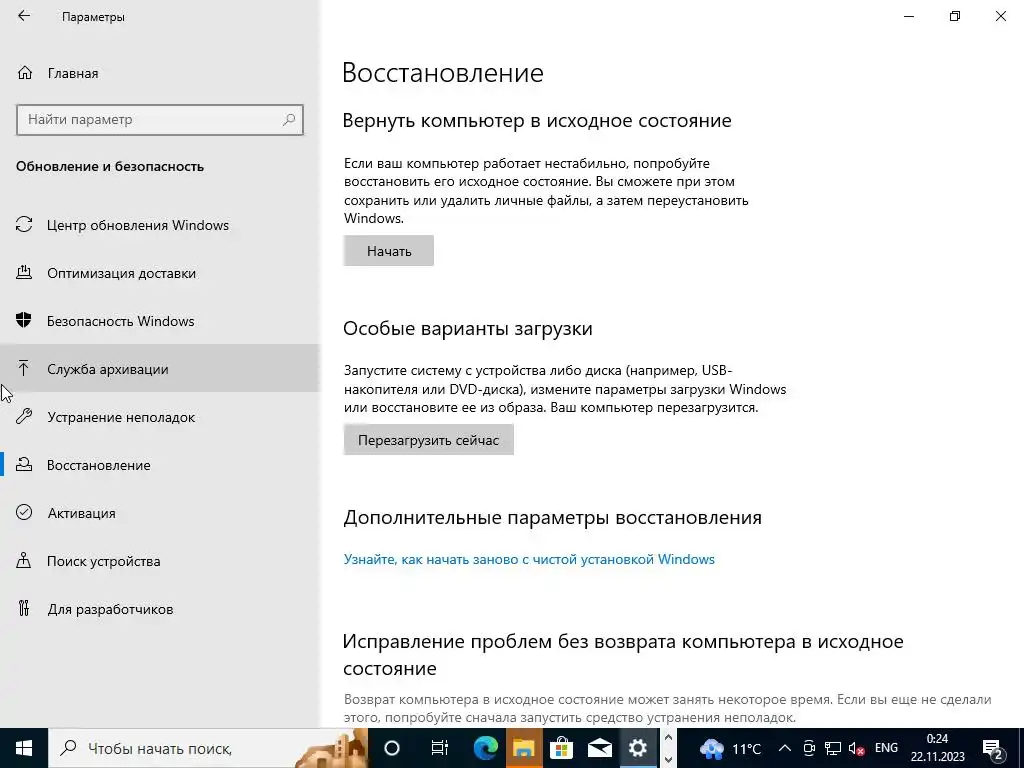
Task: Click the magnifier icon in search box
Action: [x=289, y=120]
